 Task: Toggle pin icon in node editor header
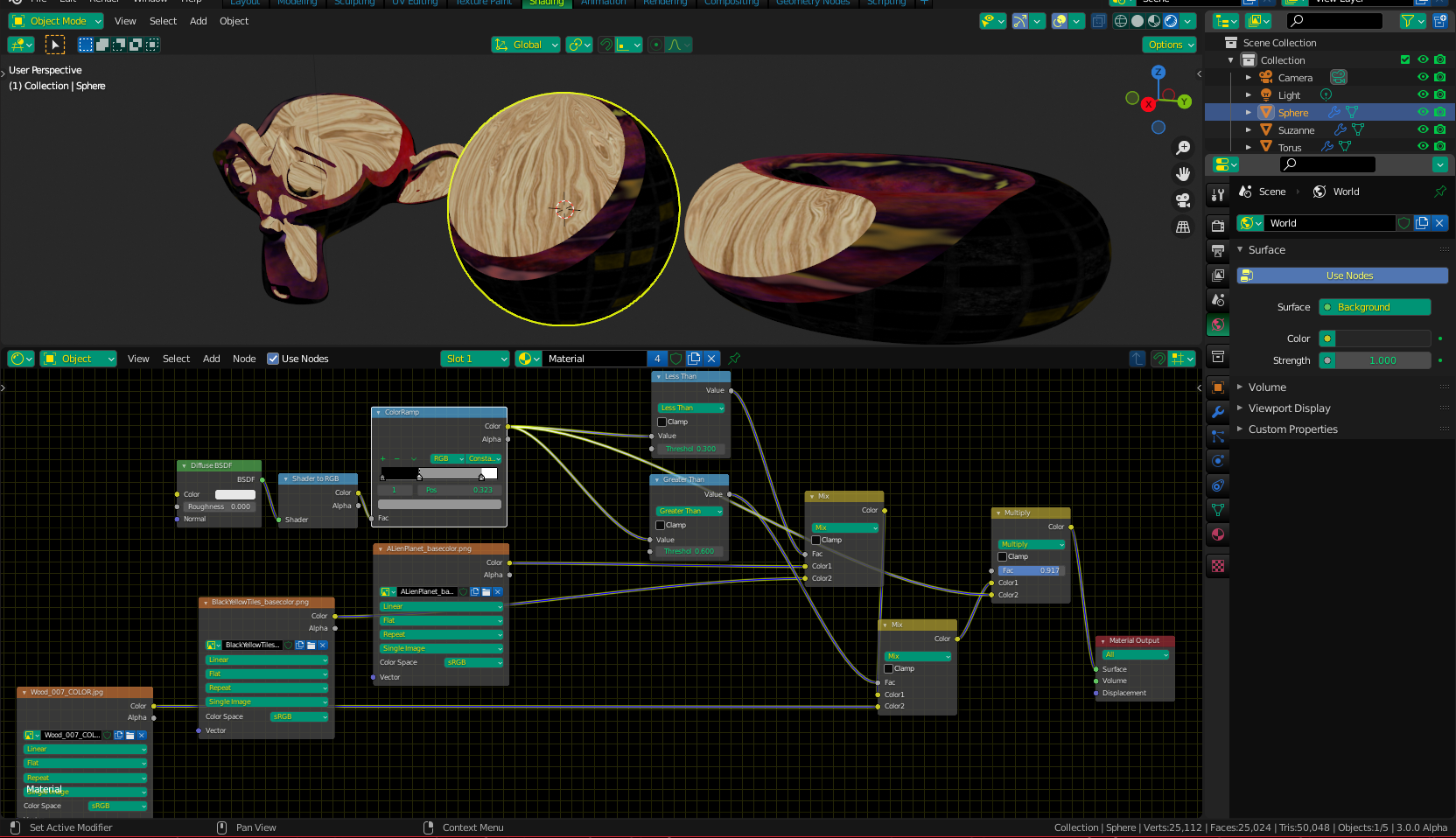coord(734,359)
